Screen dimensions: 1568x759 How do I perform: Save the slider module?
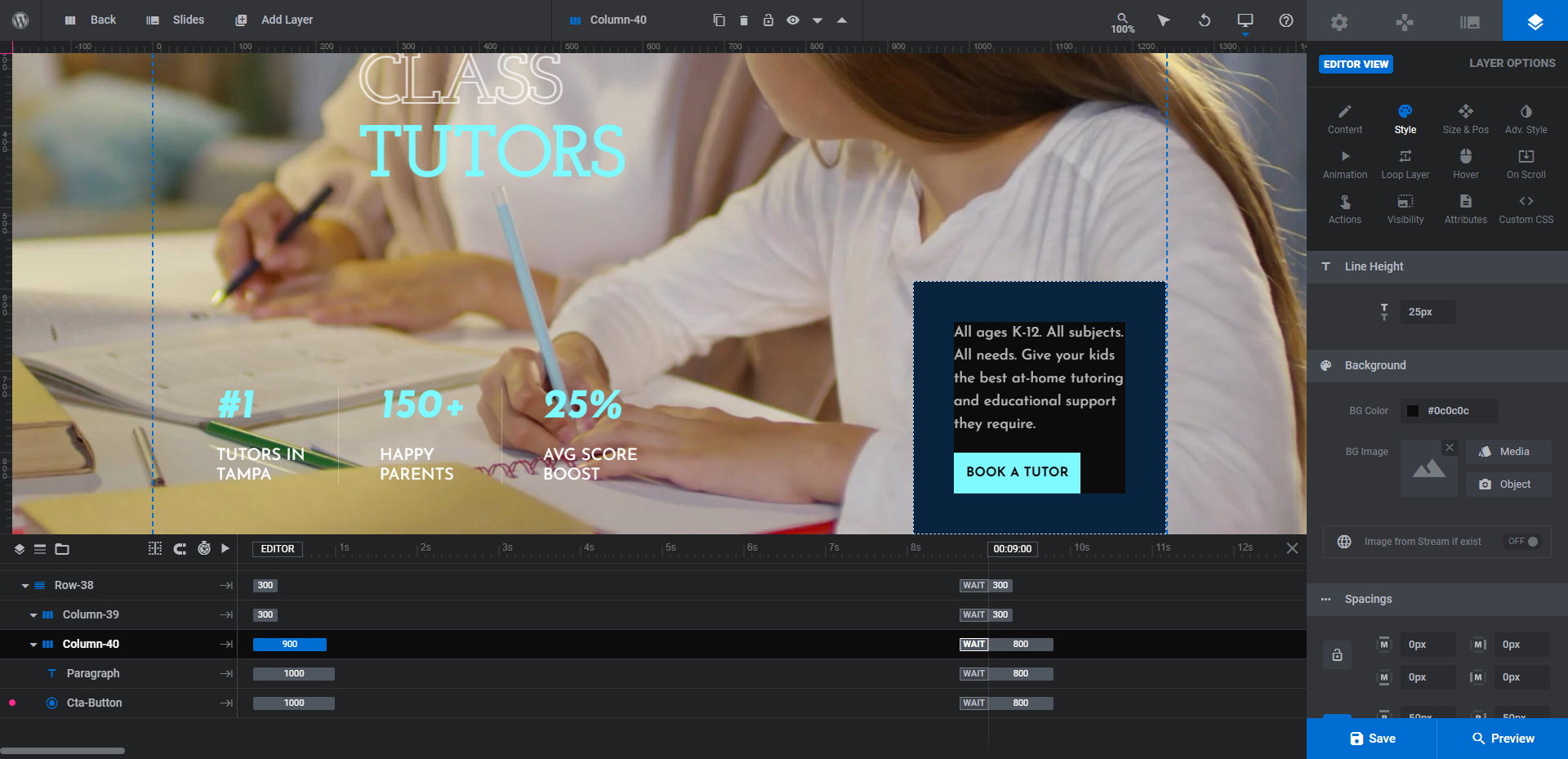[1372, 739]
